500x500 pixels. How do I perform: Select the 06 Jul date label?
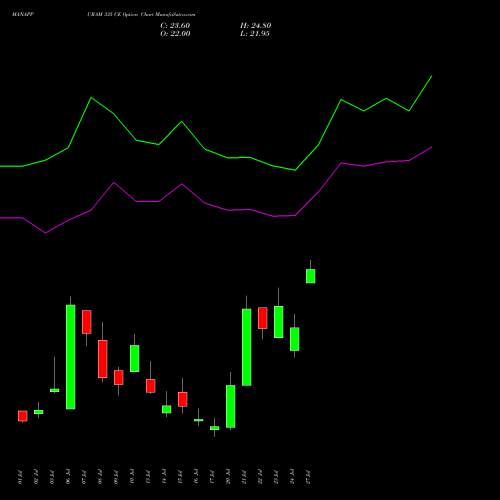pos(68,477)
